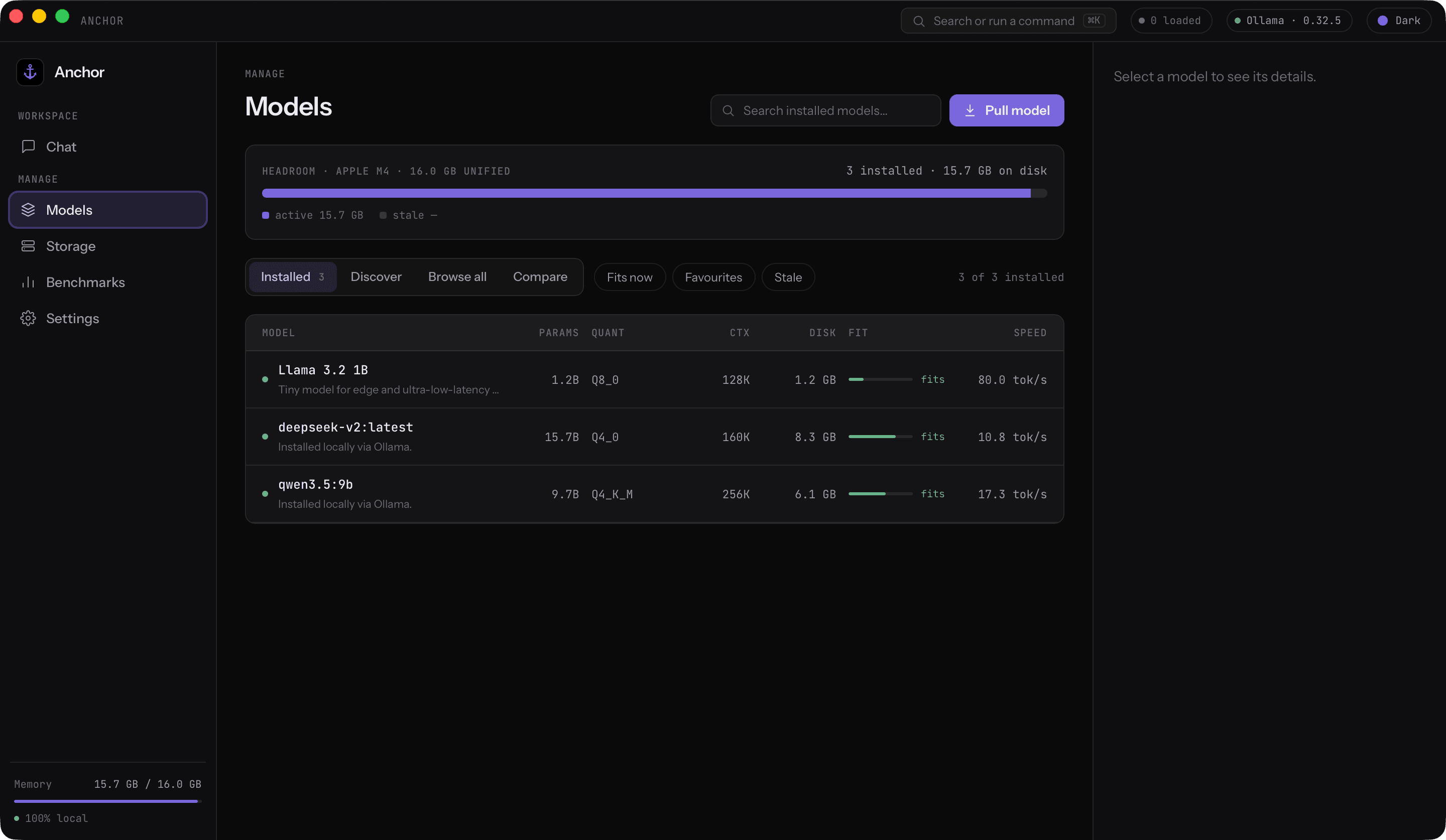Open Settings from the sidebar
The height and width of the screenshot is (840, 1446).
pyautogui.click(x=108, y=318)
